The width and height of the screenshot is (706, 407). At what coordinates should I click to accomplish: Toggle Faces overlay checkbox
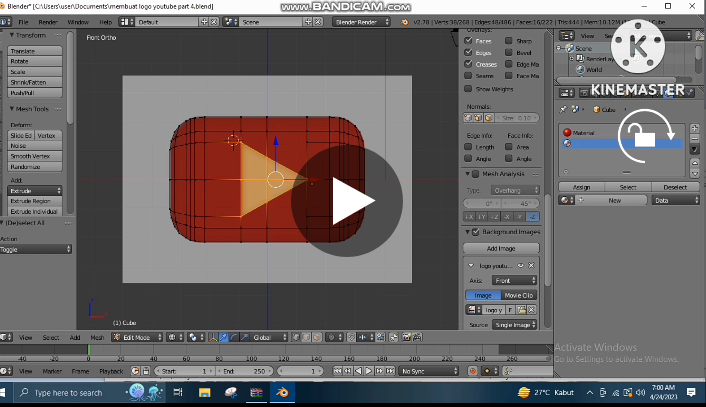[x=468, y=41]
